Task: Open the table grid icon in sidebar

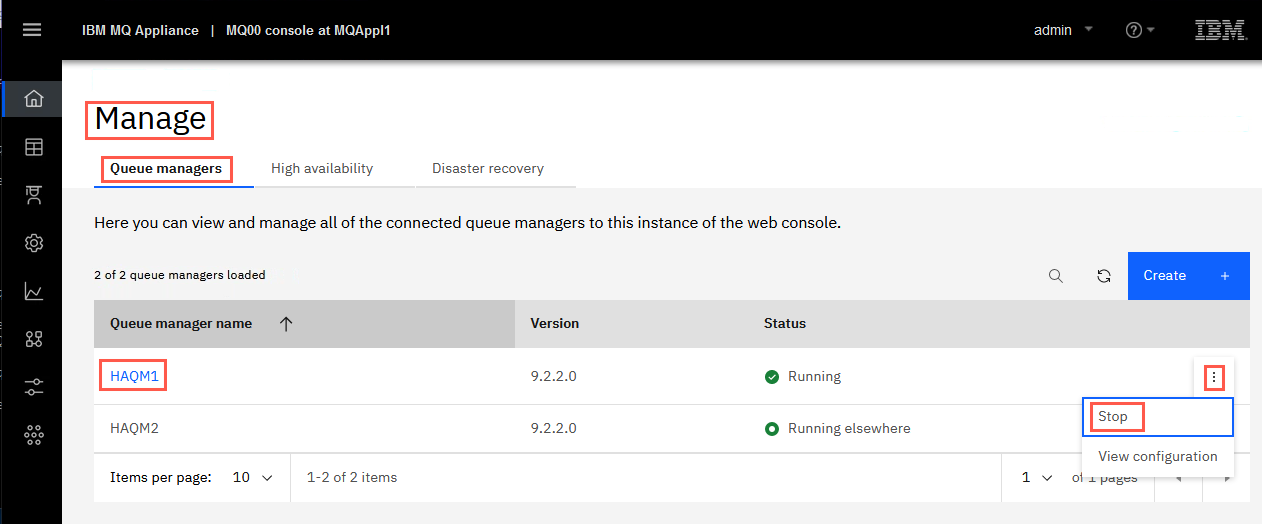Action: click(x=33, y=147)
